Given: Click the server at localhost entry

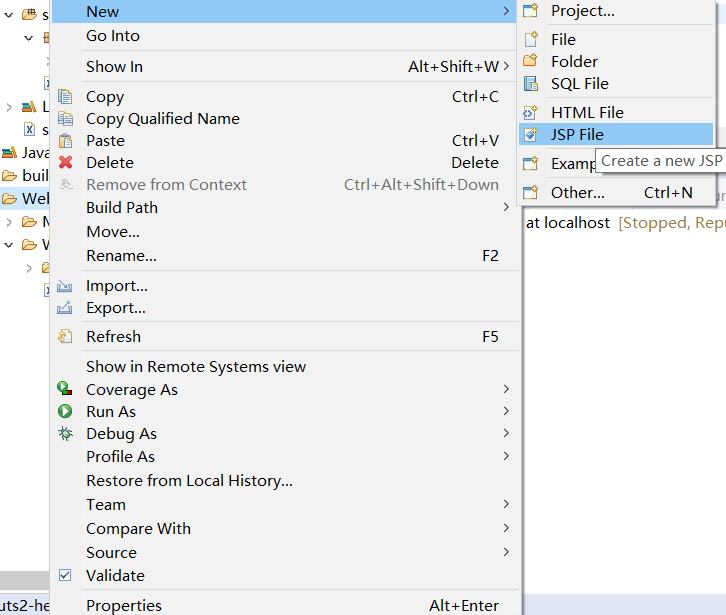Looking at the screenshot, I should [625, 223].
